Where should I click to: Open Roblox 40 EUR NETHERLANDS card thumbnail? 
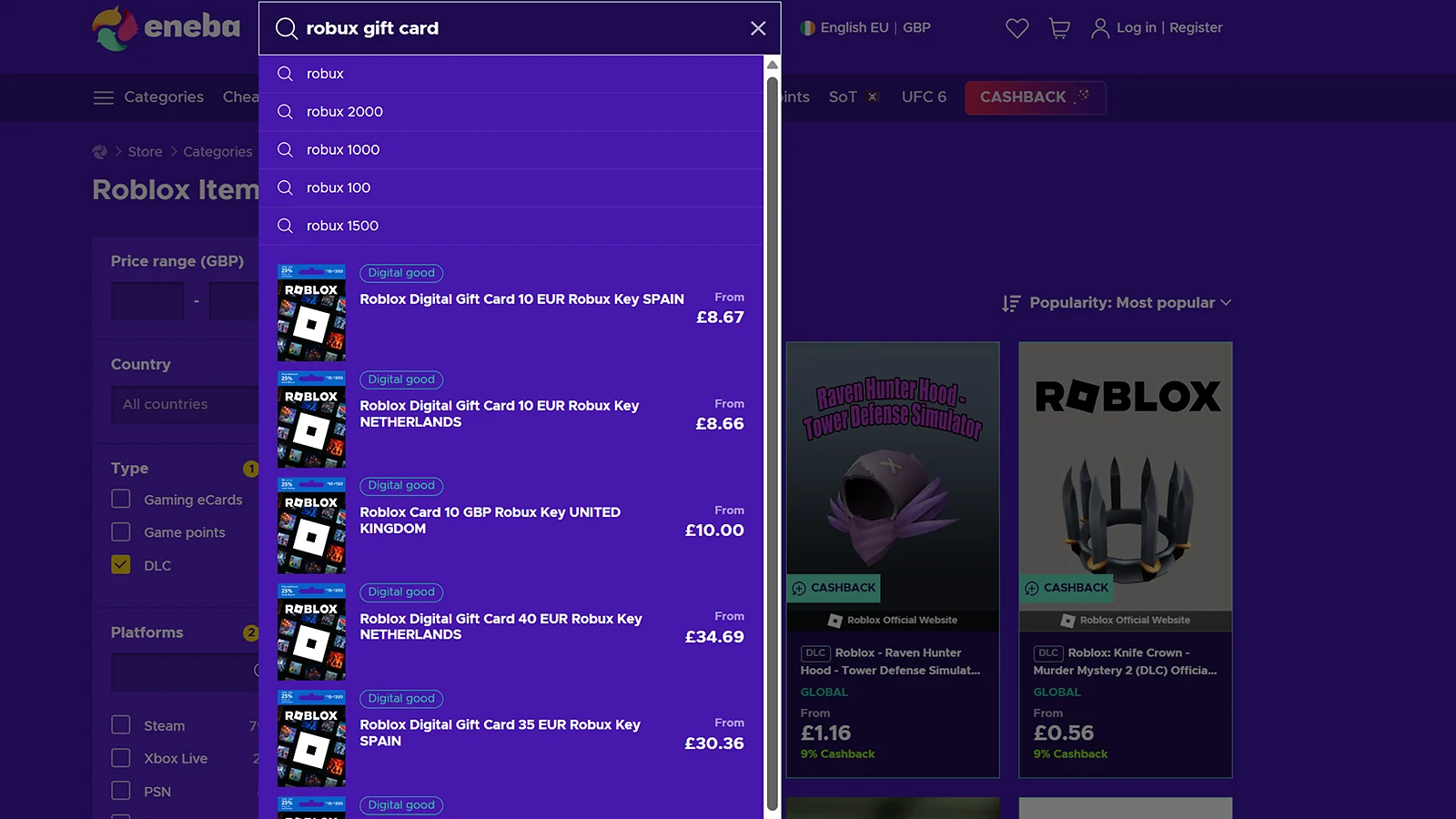[311, 632]
